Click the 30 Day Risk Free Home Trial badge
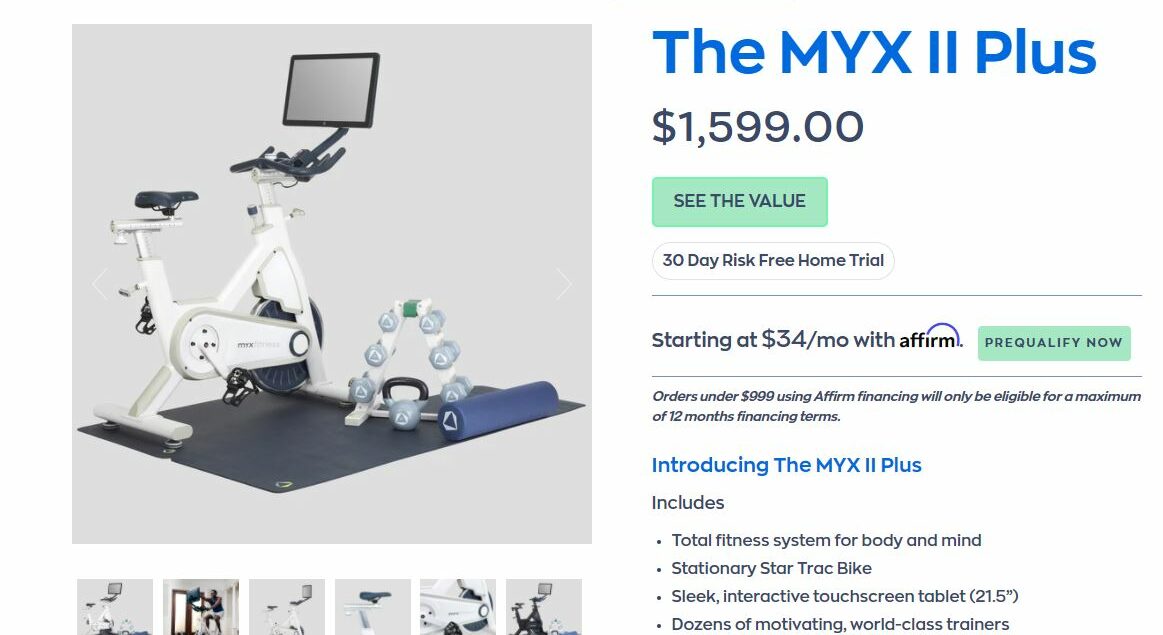1163x635 pixels. point(773,260)
